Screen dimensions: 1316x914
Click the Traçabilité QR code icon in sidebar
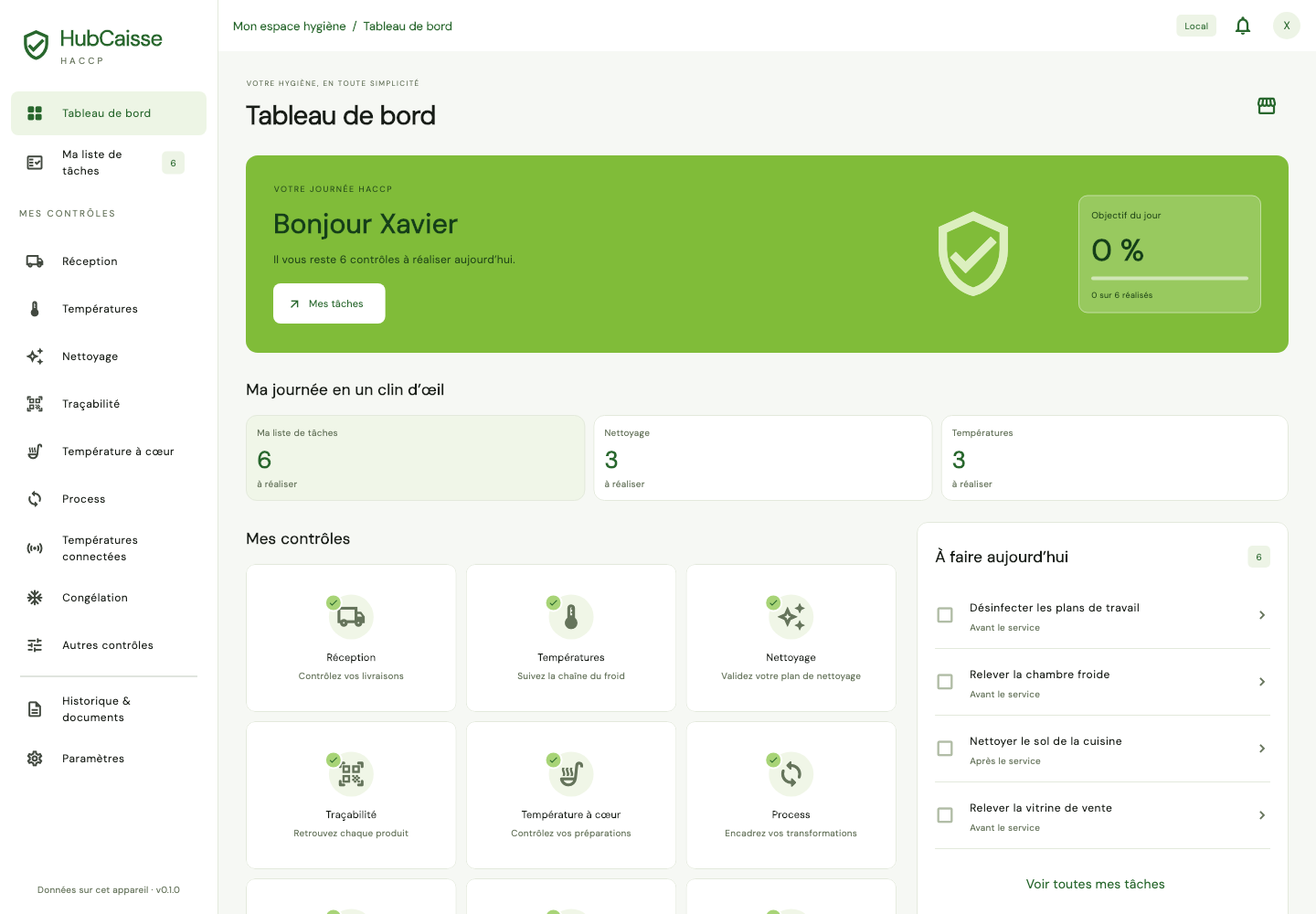[x=35, y=404]
